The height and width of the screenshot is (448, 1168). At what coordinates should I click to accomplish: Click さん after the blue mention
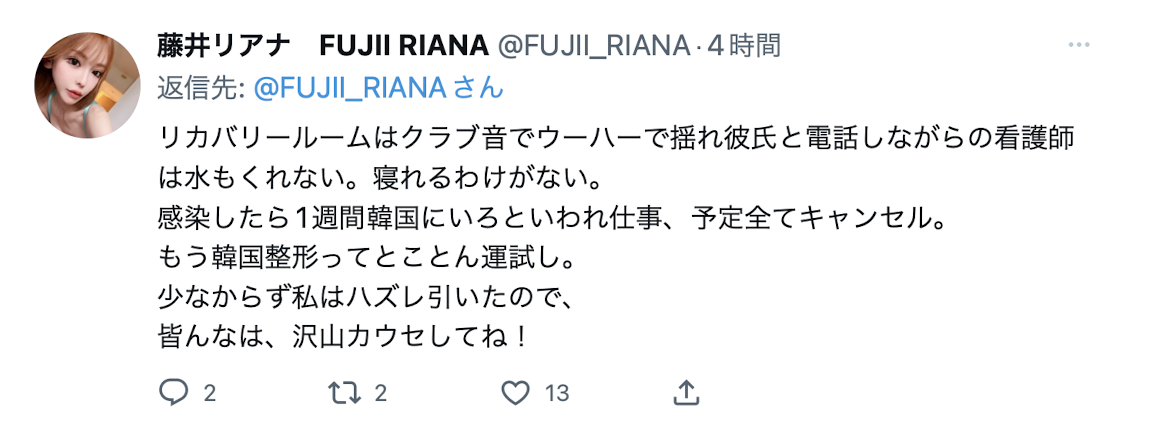point(479,88)
